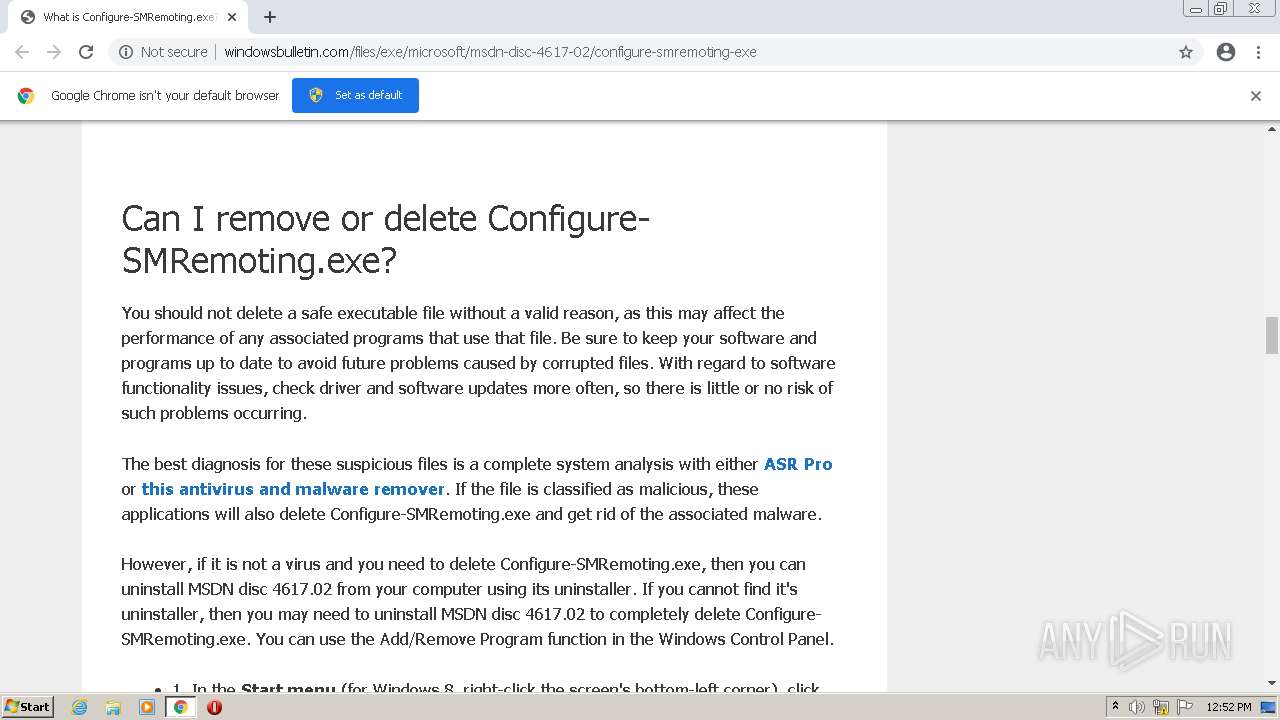Open the volume control in the system tray
Image resolution: width=1280 pixels, height=720 pixels.
pyautogui.click(x=1137, y=707)
